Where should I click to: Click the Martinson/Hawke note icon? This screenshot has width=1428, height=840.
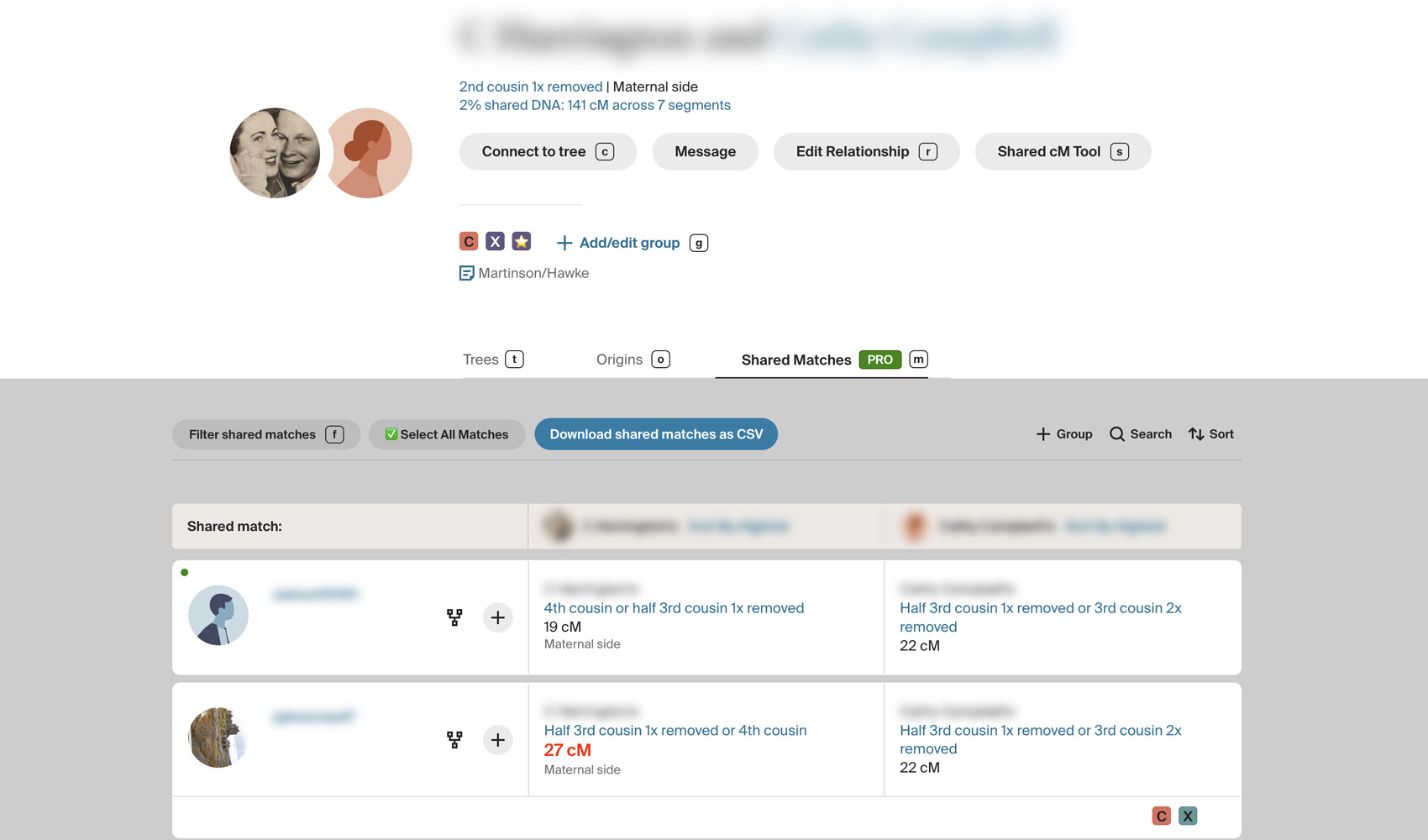click(x=467, y=273)
